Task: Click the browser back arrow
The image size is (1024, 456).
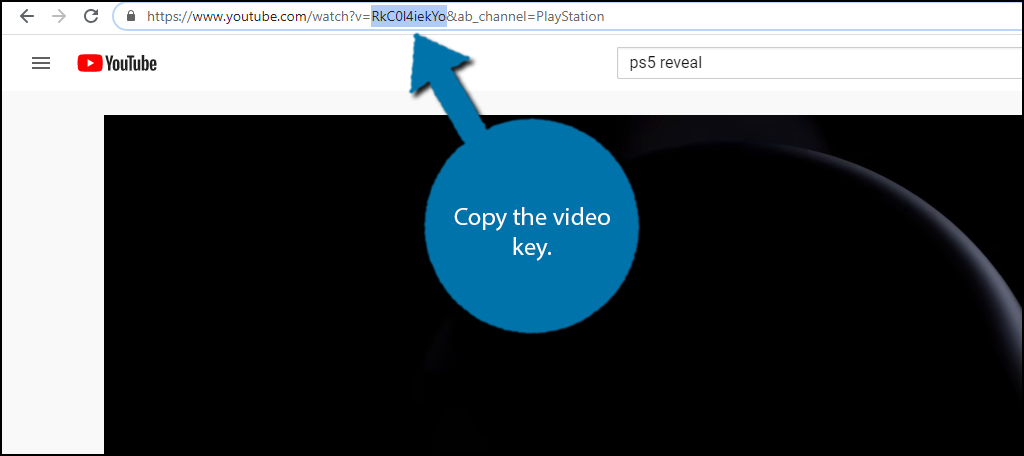Action: coord(27,16)
